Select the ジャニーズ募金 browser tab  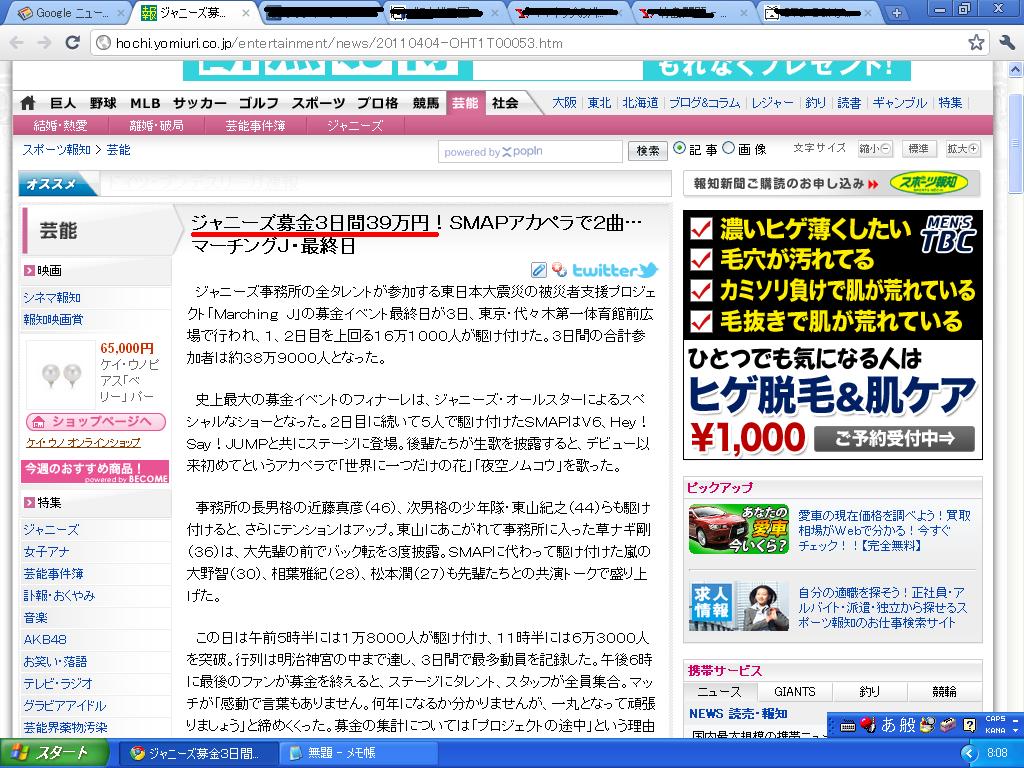[x=193, y=12]
